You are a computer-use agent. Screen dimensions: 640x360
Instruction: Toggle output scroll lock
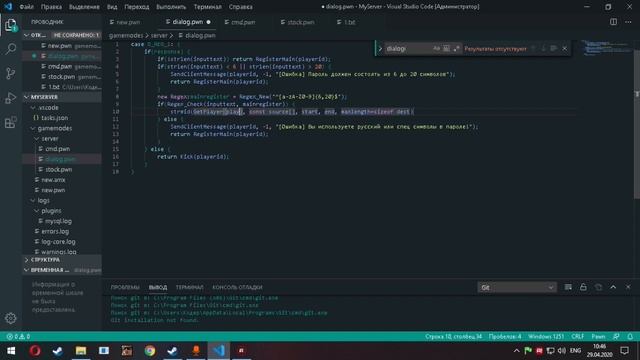point(583,287)
